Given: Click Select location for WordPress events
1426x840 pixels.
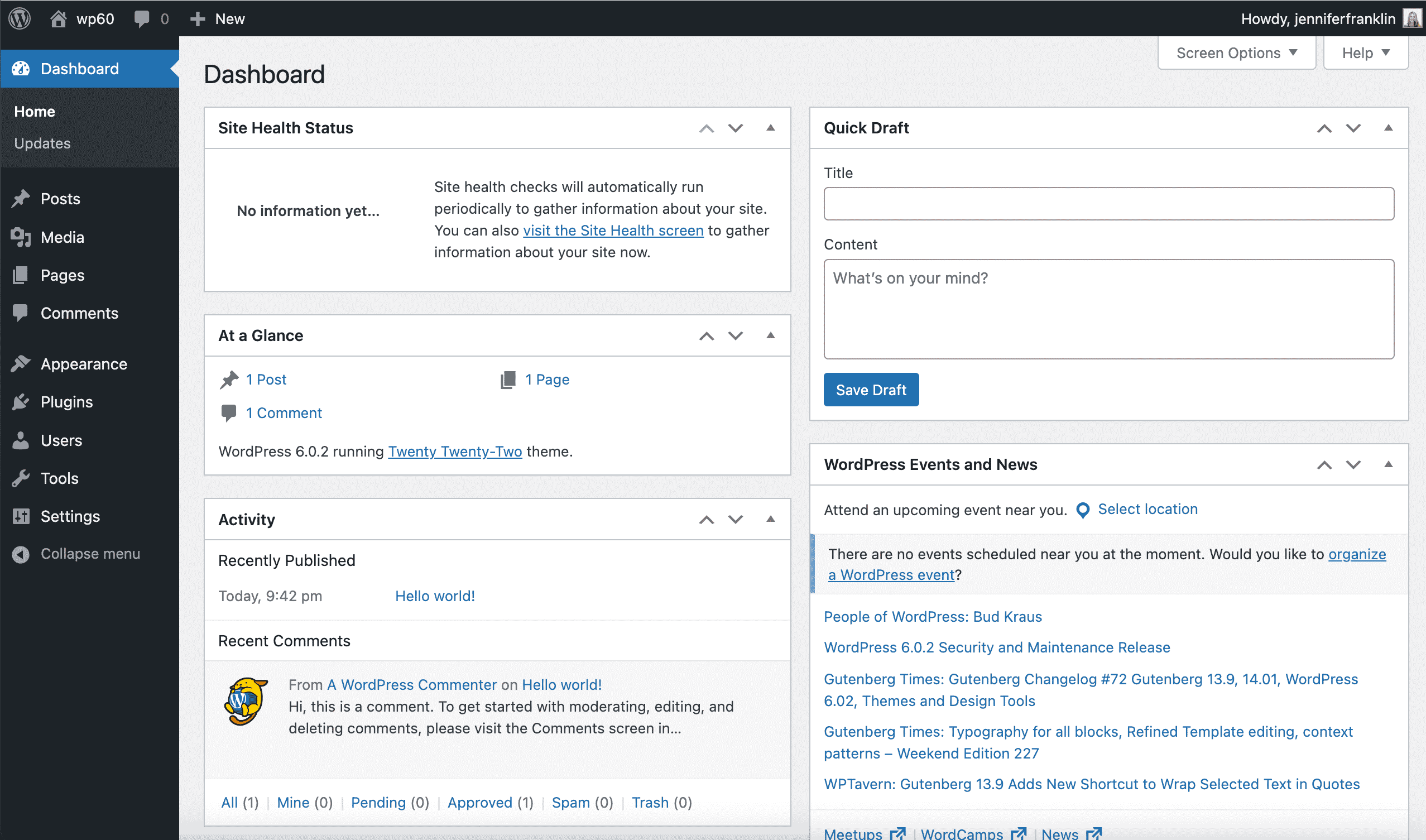Looking at the screenshot, I should [1148, 509].
